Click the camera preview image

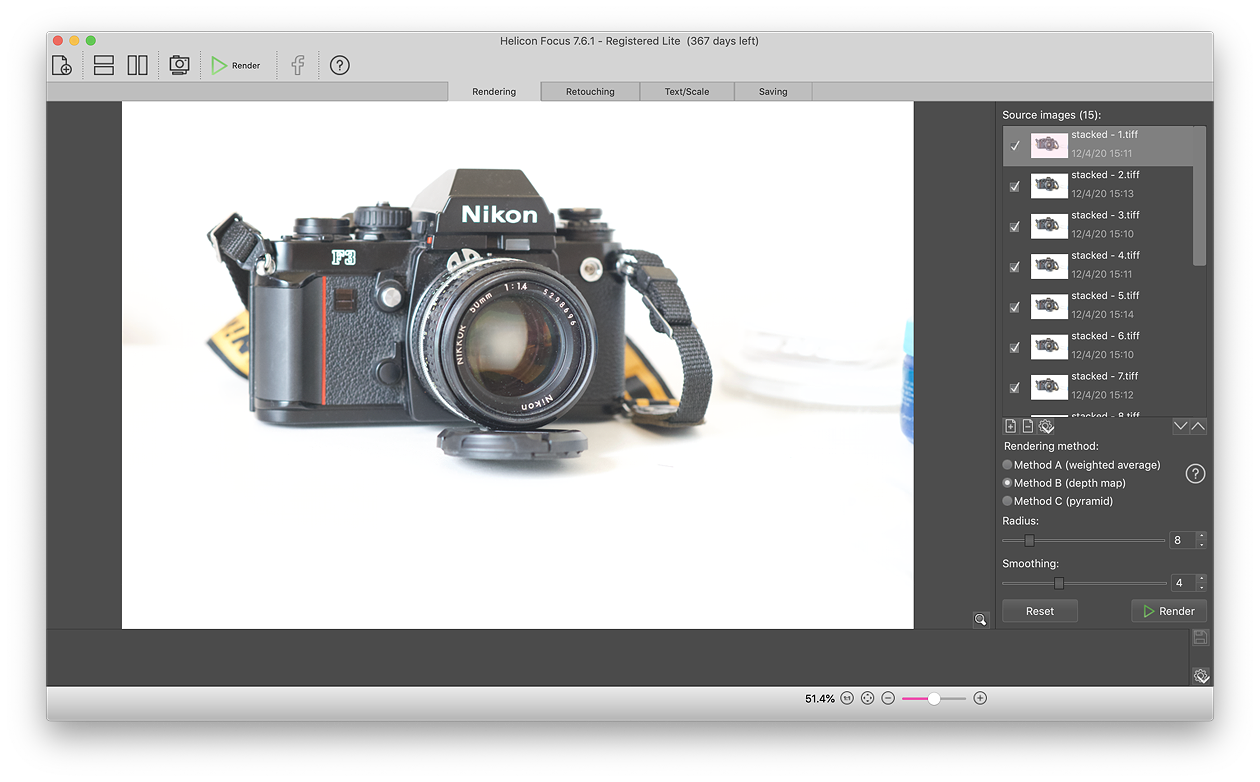[x=518, y=365]
